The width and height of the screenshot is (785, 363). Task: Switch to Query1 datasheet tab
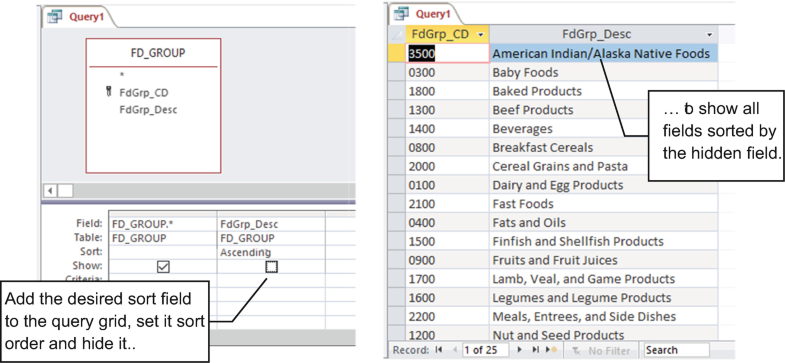coord(426,14)
